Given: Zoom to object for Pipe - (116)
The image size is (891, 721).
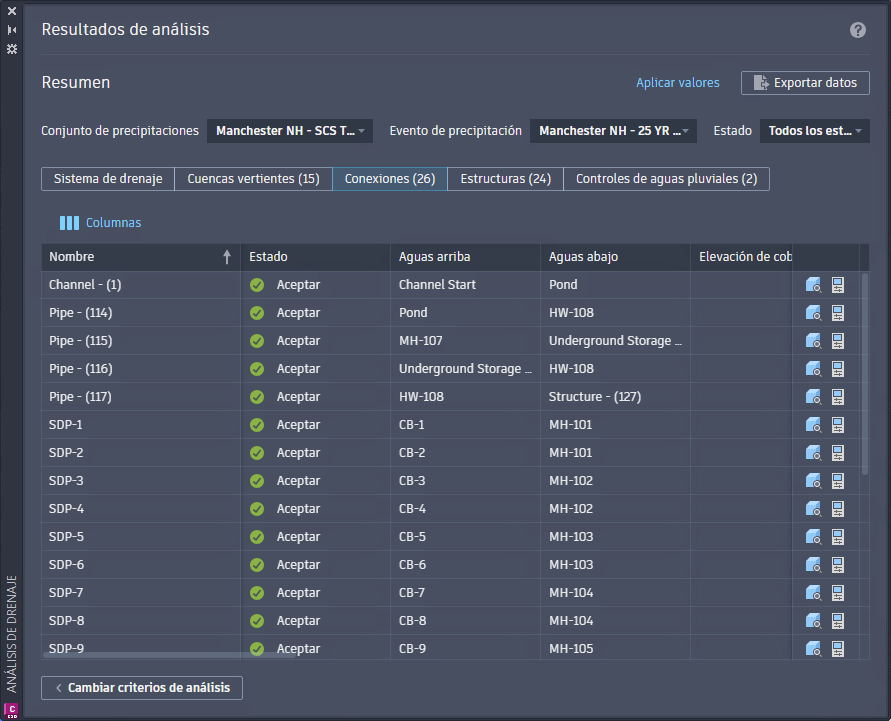Looking at the screenshot, I should tap(813, 369).
